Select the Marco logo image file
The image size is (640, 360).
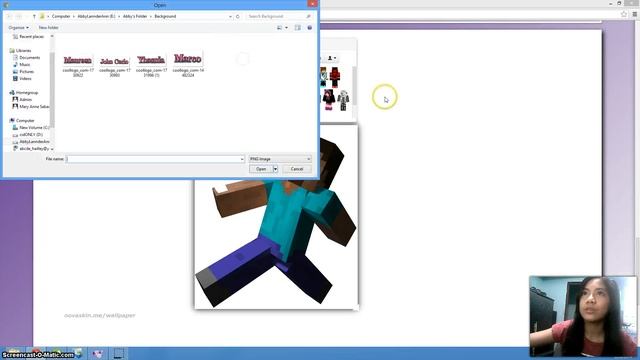[x=188, y=64]
